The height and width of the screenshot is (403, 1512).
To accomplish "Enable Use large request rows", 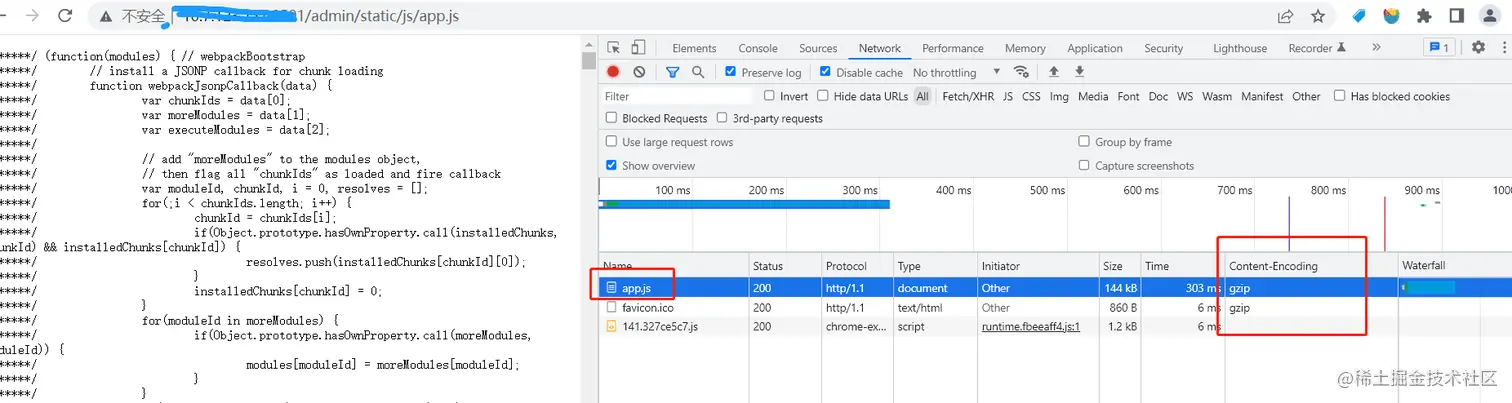I will click(x=611, y=142).
